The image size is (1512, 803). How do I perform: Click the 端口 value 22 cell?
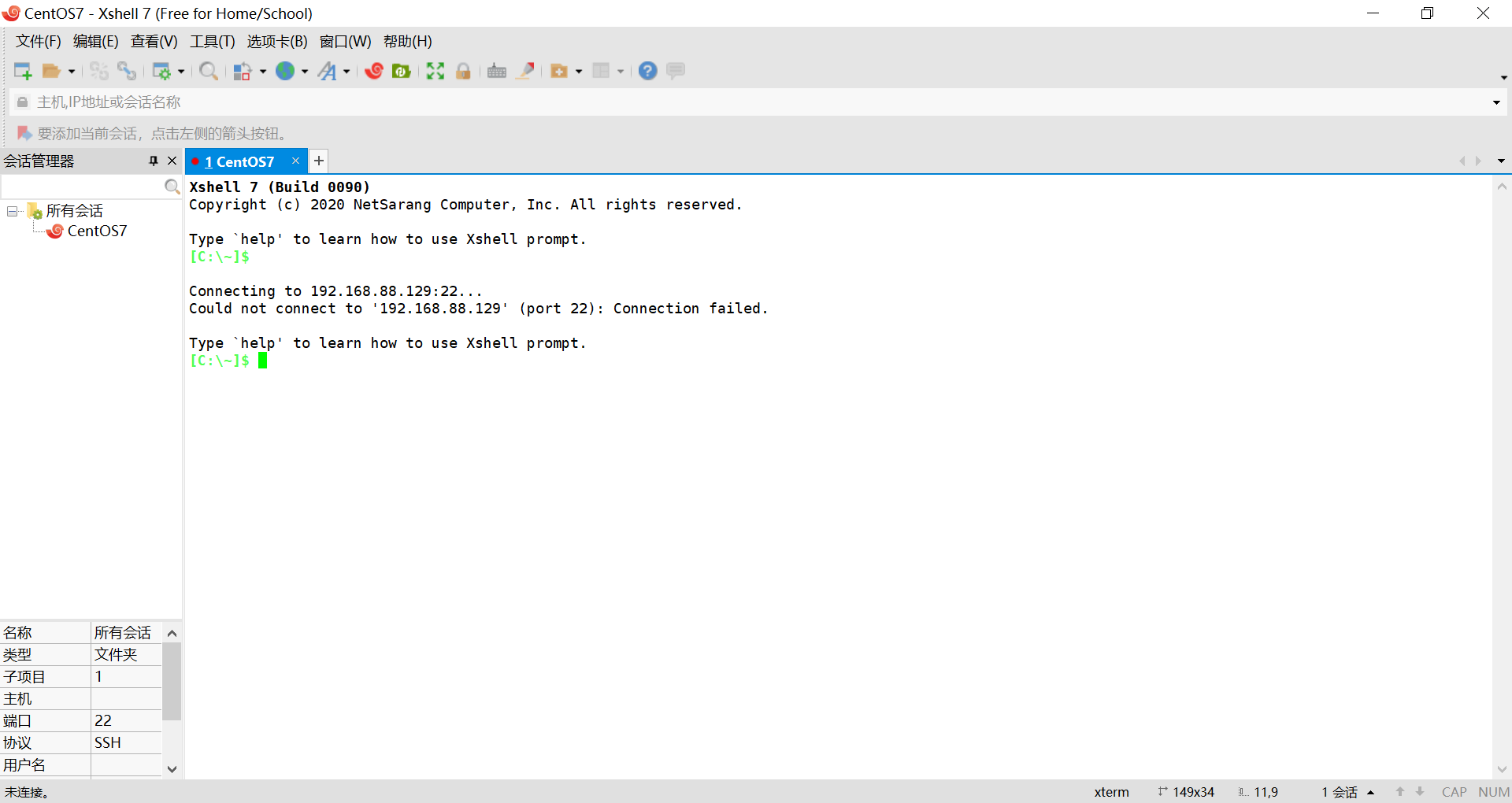126,720
